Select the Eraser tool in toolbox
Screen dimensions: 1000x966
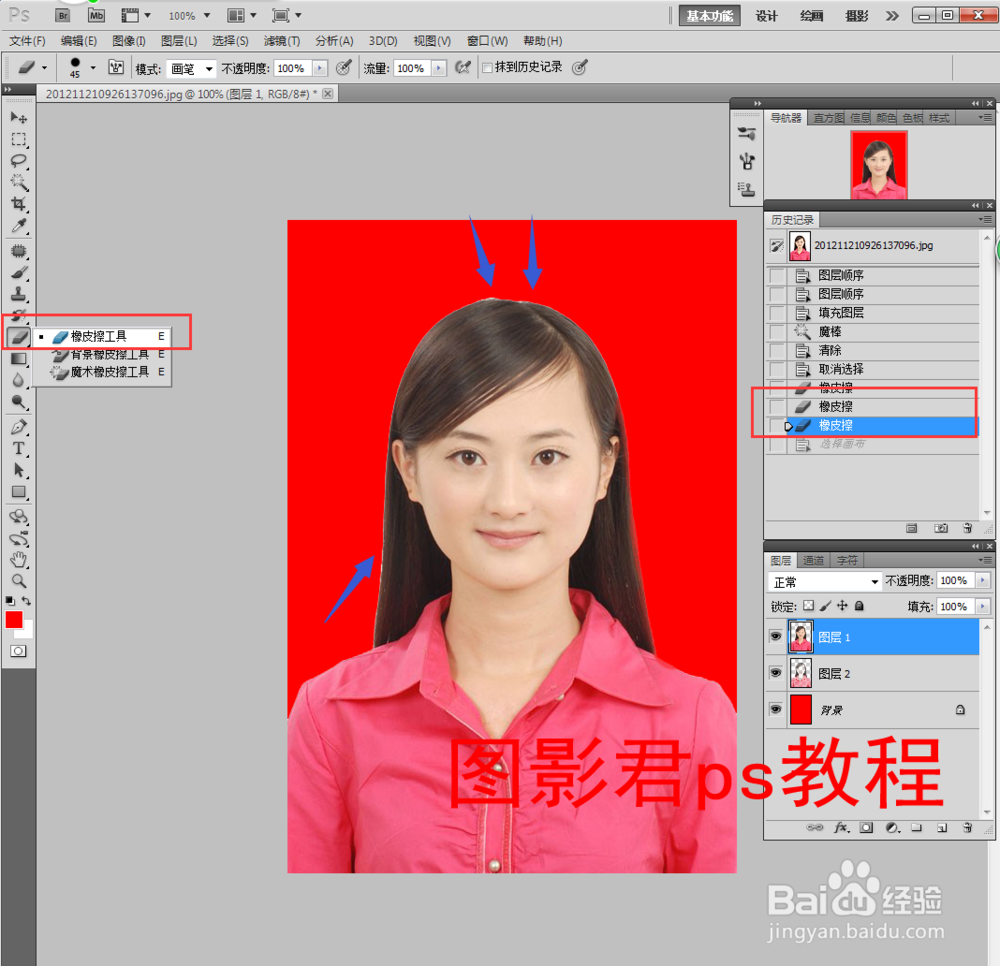point(18,337)
